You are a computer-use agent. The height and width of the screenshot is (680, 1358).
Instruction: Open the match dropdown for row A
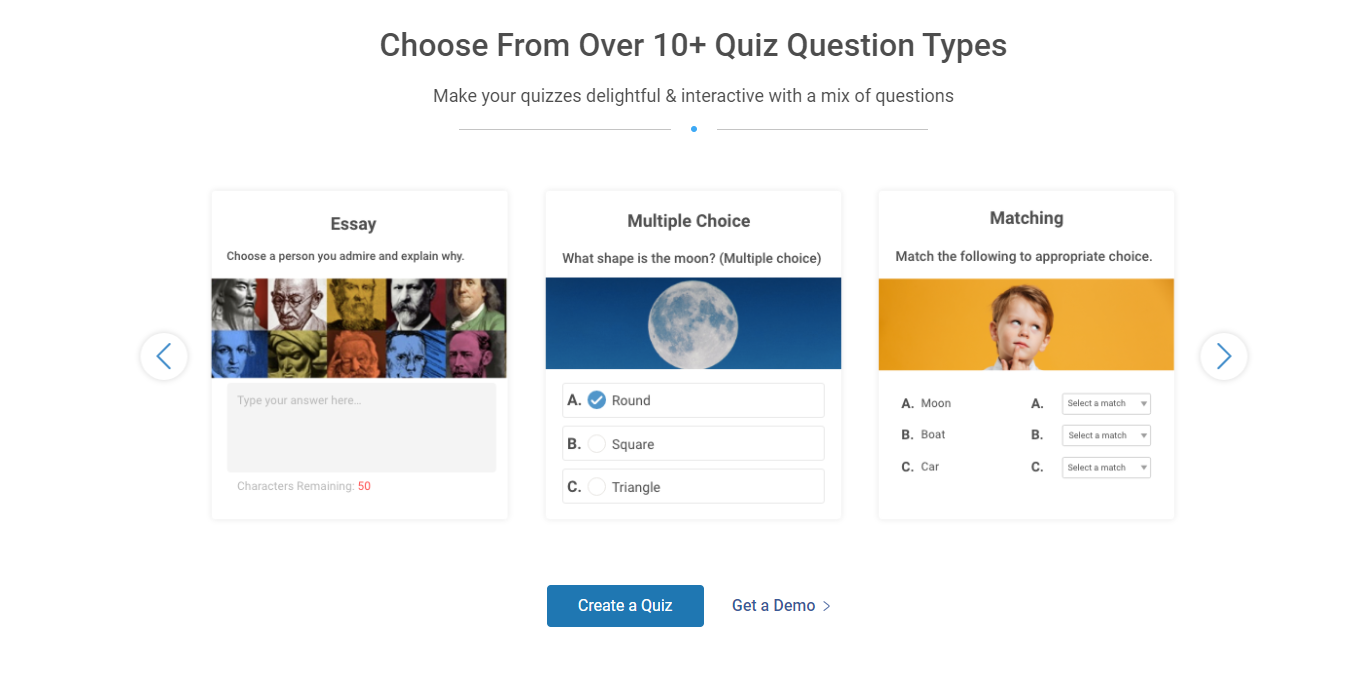point(1106,404)
